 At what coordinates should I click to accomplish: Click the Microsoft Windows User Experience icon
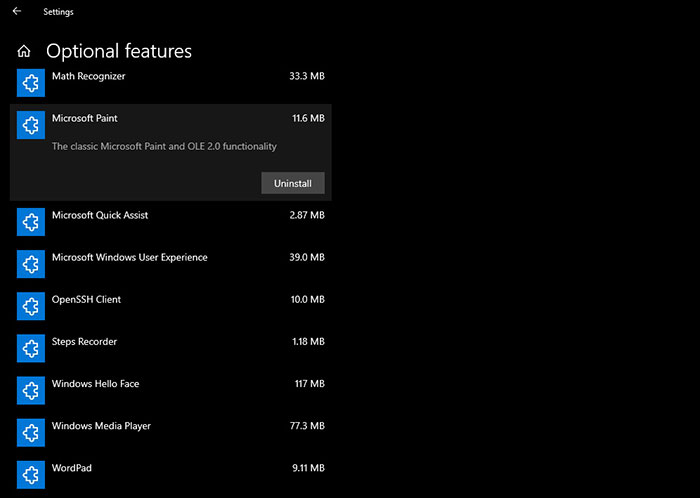click(x=31, y=264)
